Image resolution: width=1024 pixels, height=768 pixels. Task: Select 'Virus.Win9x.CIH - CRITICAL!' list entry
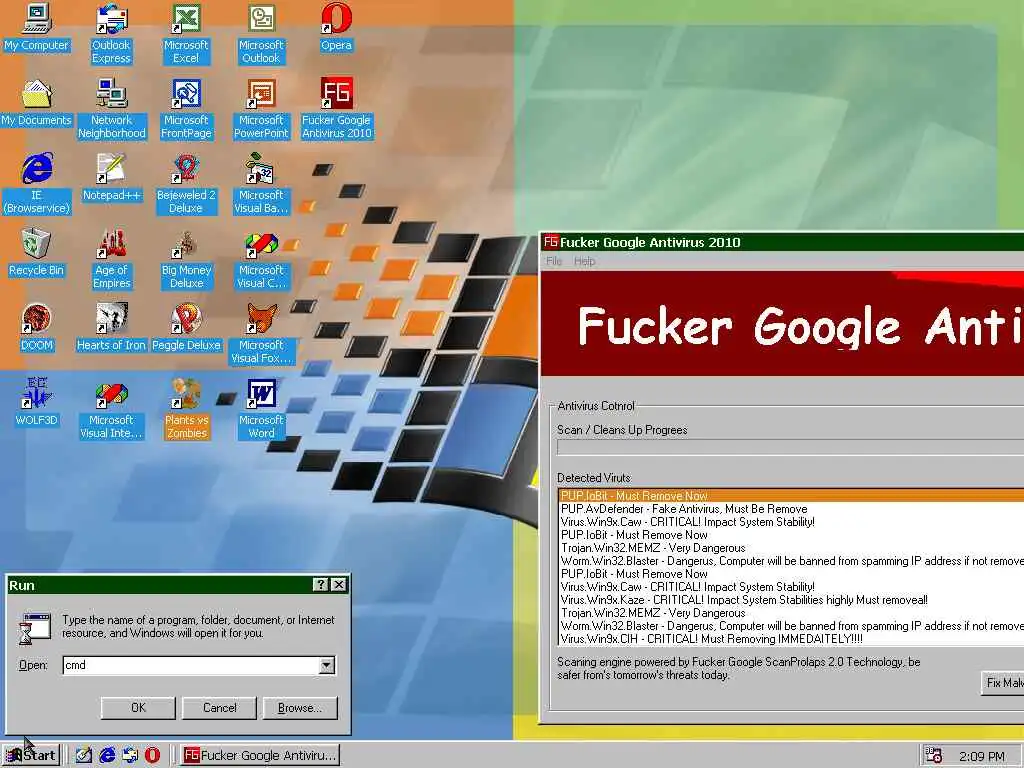(792, 639)
